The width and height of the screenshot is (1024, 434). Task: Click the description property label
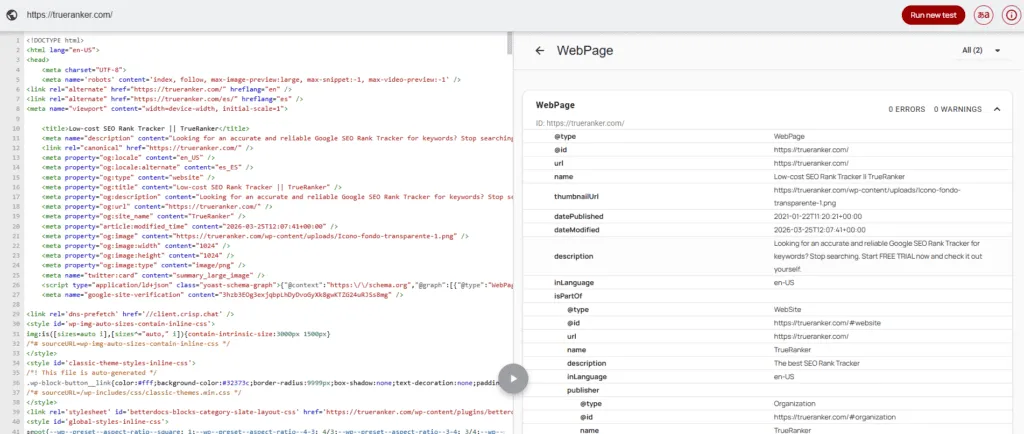tap(573, 256)
